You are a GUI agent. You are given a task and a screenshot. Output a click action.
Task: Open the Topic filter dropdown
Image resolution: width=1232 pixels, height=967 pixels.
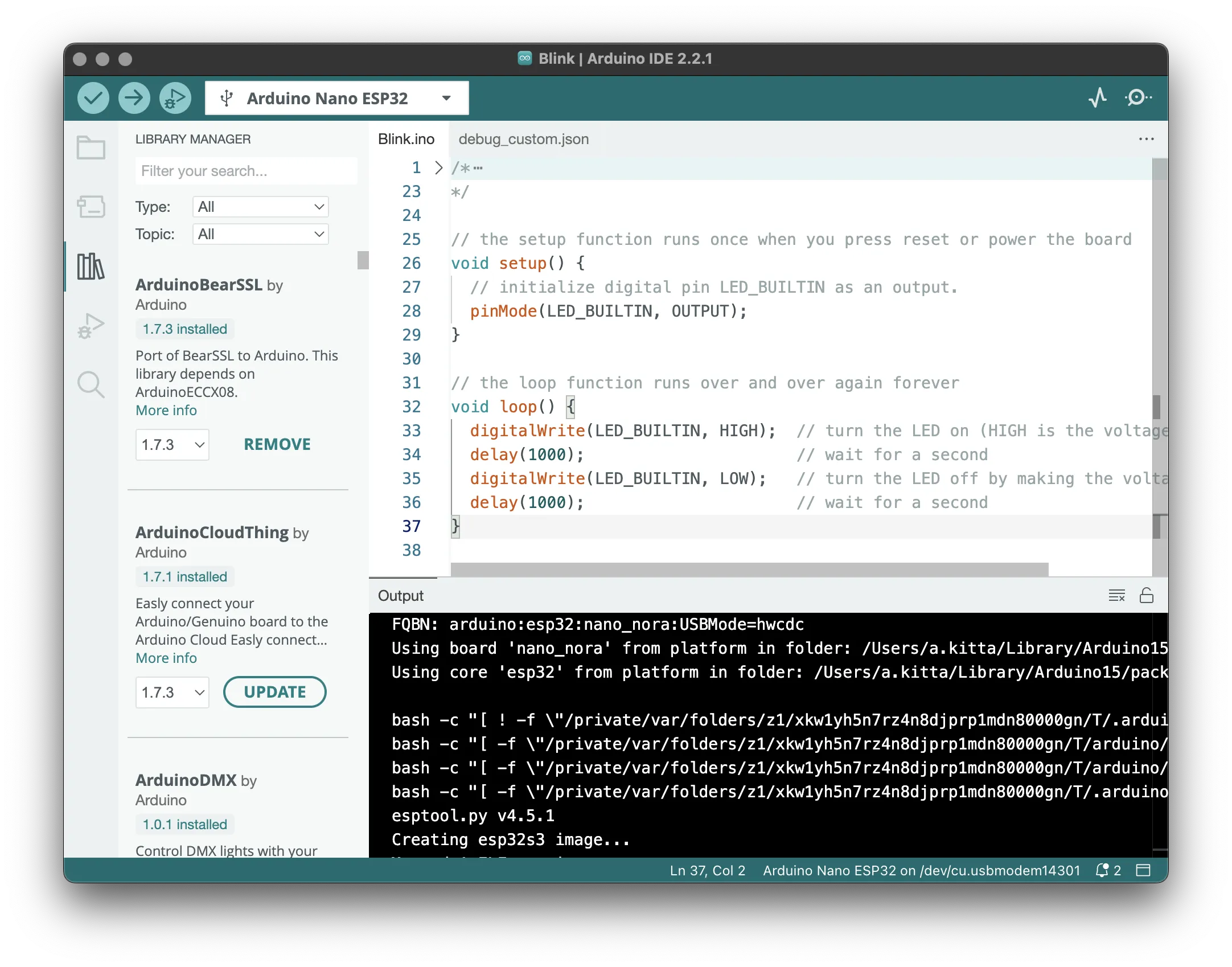tap(261, 234)
